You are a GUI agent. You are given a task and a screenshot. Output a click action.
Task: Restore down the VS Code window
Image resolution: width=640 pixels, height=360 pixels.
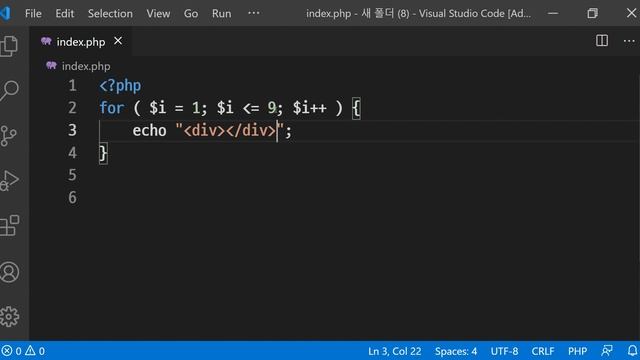click(592, 13)
